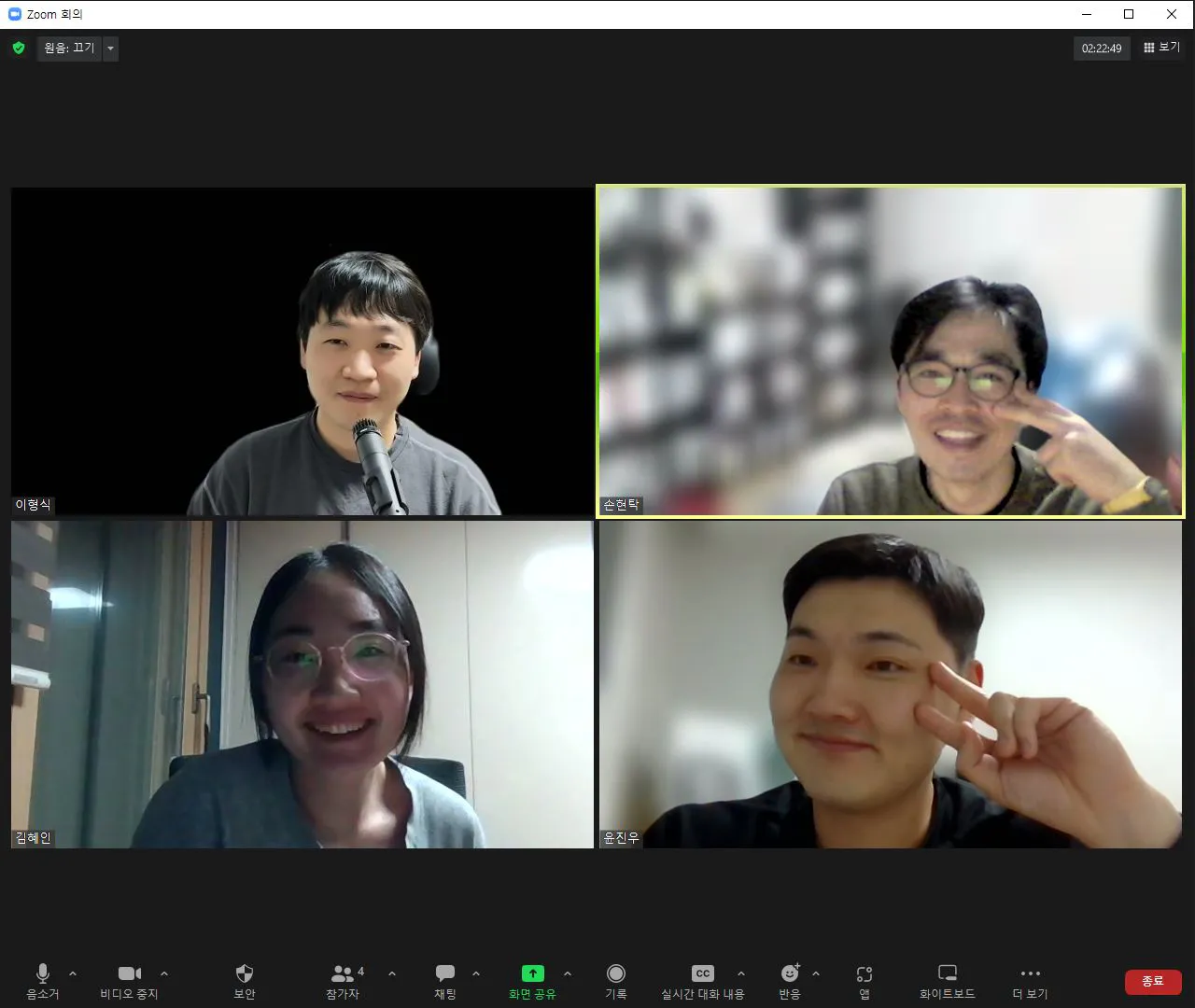Viewport: 1195px width, 1008px height.
Task: Select 손현탁's highlighted video tile
Action: pyautogui.click(x=891, y=351)
